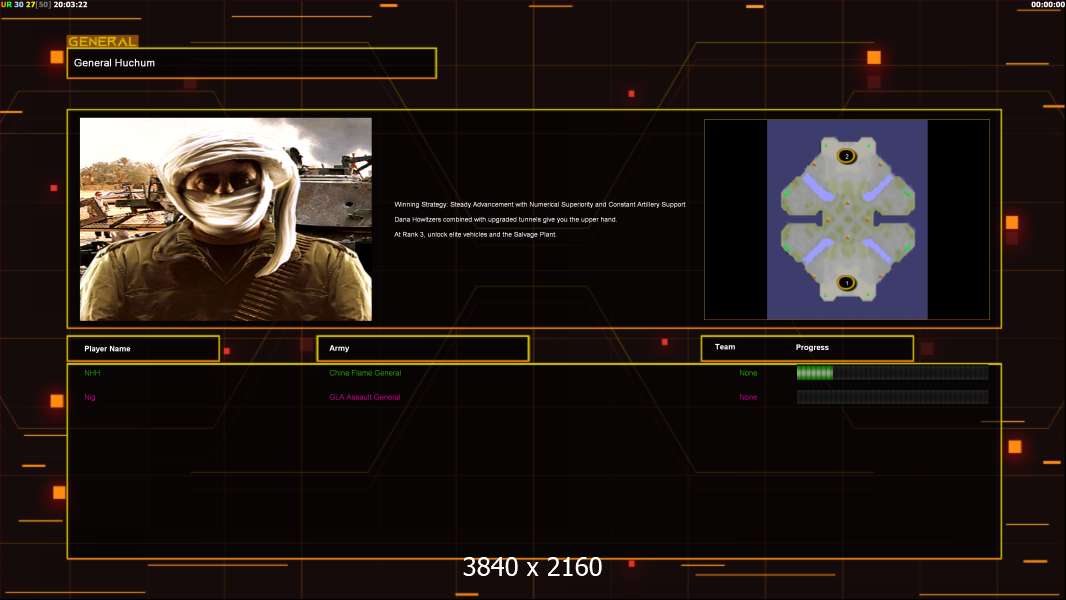Click NHH's green loading progress bar
This screenshot has width=1066, height=600.
point(892,372)
